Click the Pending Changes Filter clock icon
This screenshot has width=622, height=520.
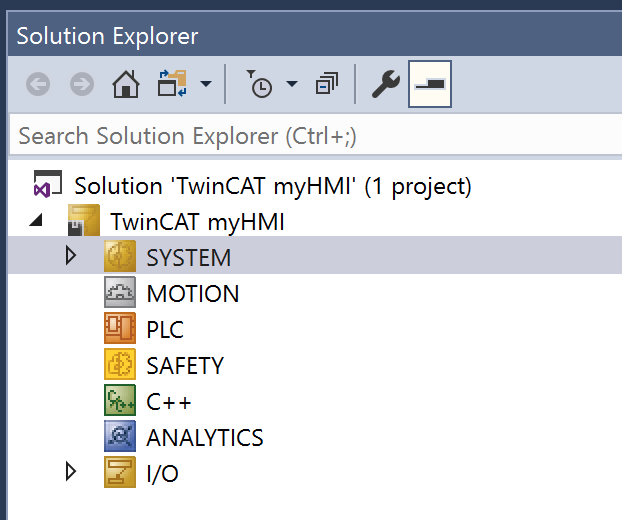[259, 84]
